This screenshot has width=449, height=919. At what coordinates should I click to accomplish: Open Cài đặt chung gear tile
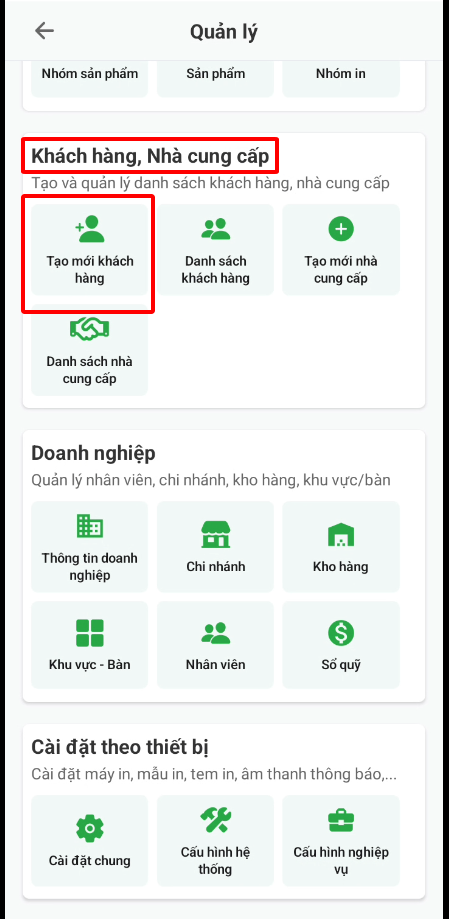[90, 840]
